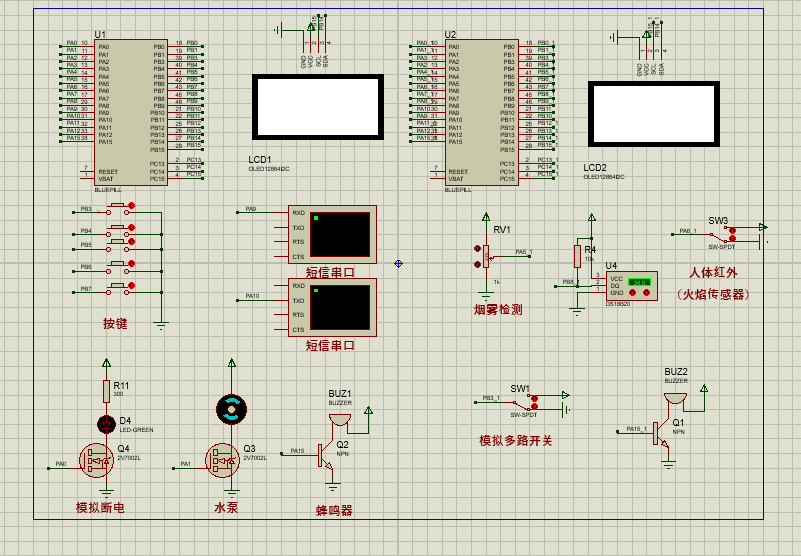Click the 水泵 label
Image resolution: width=801 pixels, height=556 pixels.
point(226,507)
